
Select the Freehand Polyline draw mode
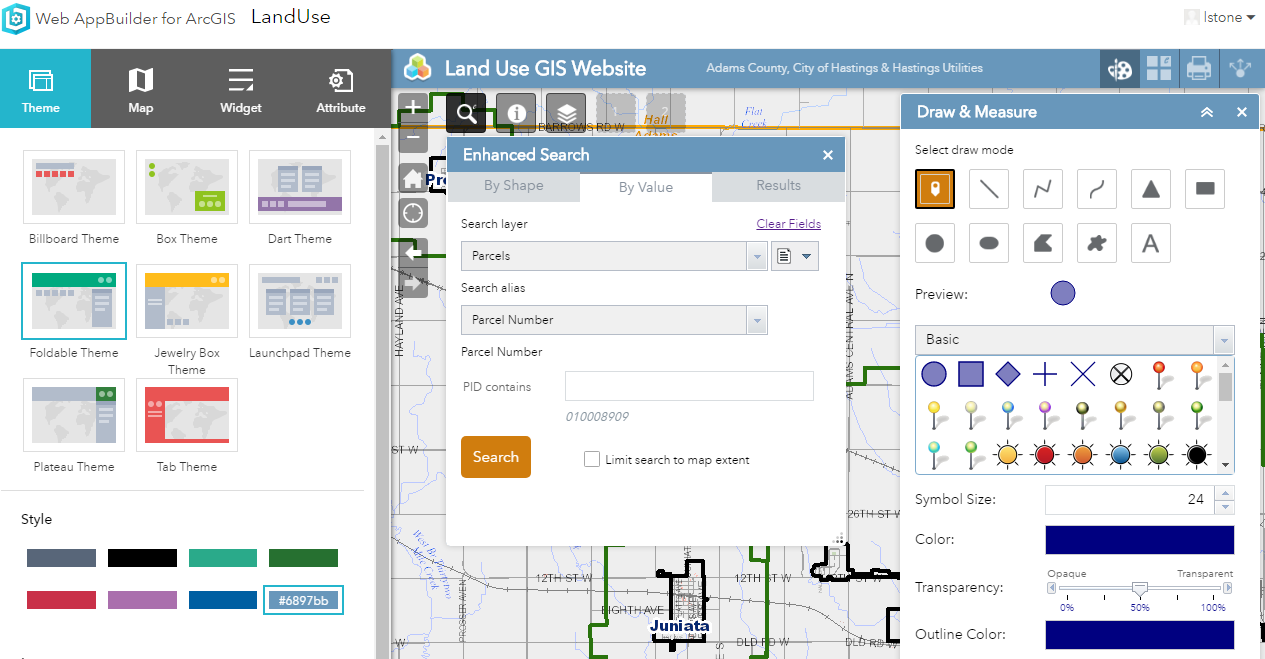pyautogui.click(x=1097, y=188)
